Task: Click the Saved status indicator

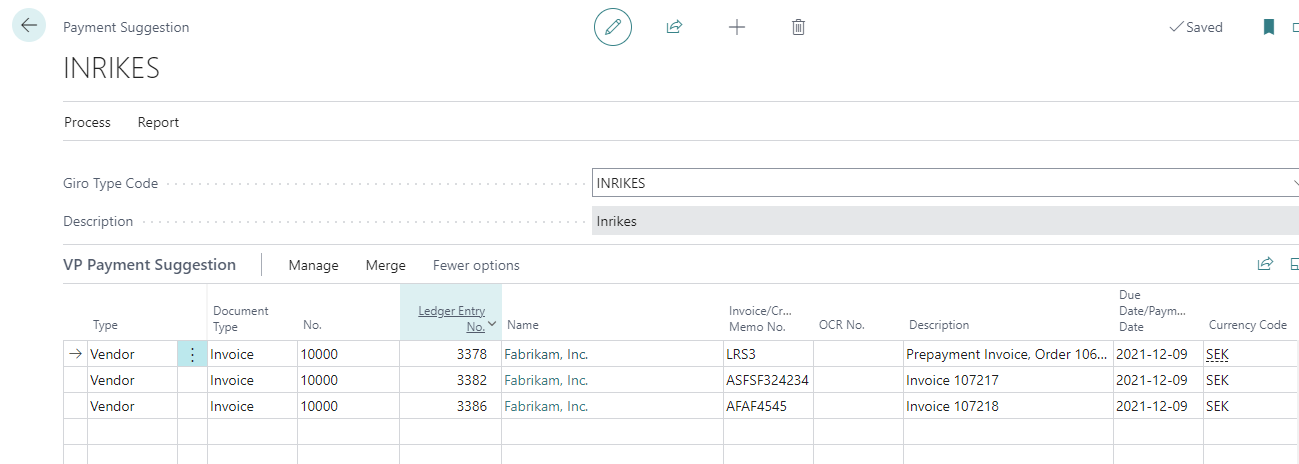Action: 1196,27
